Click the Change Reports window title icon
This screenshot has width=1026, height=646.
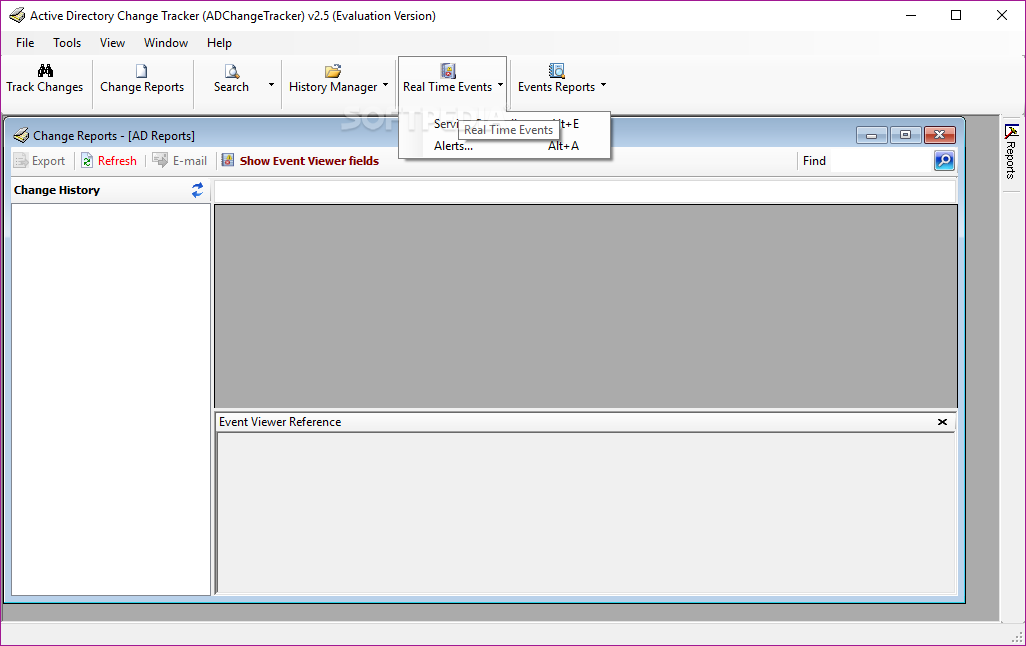pyautogui.click(x=21, y=135)
